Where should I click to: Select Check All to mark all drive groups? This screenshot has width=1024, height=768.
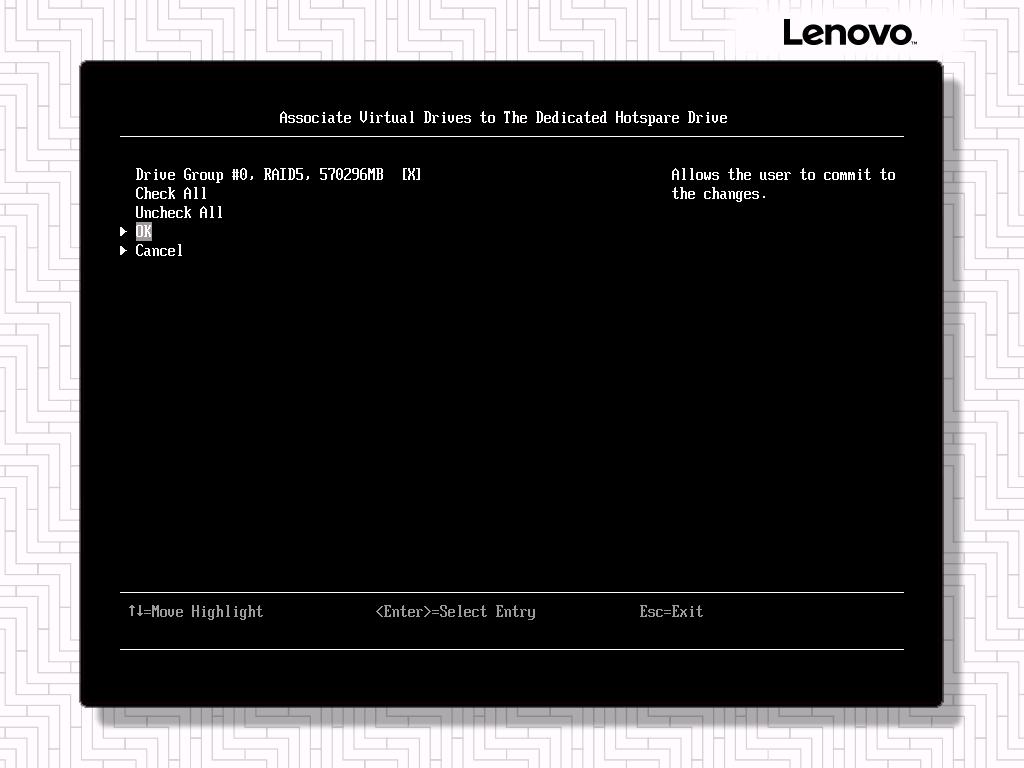point(171,194)
